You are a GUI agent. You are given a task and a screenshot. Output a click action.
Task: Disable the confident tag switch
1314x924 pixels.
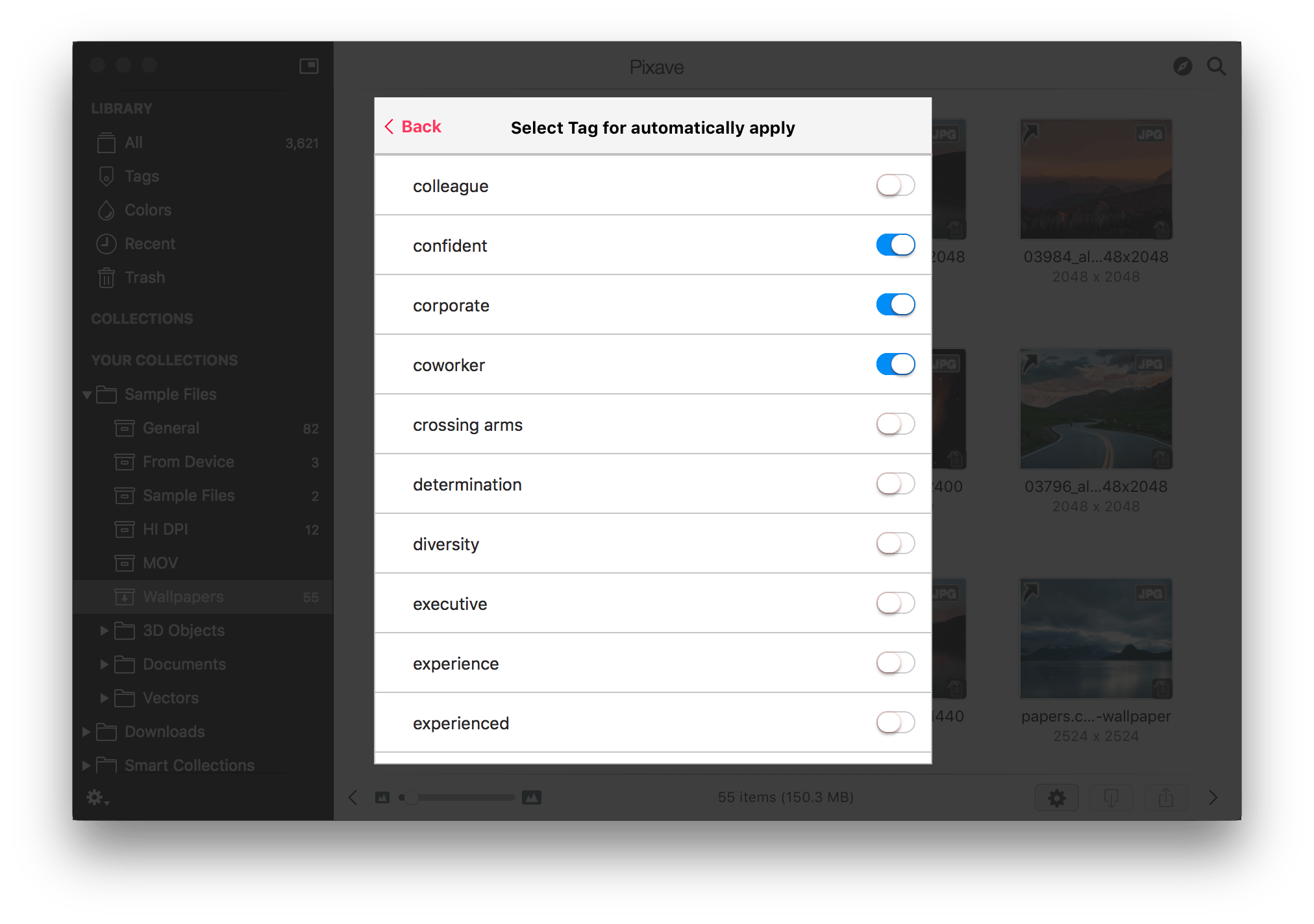click(895, 245)
